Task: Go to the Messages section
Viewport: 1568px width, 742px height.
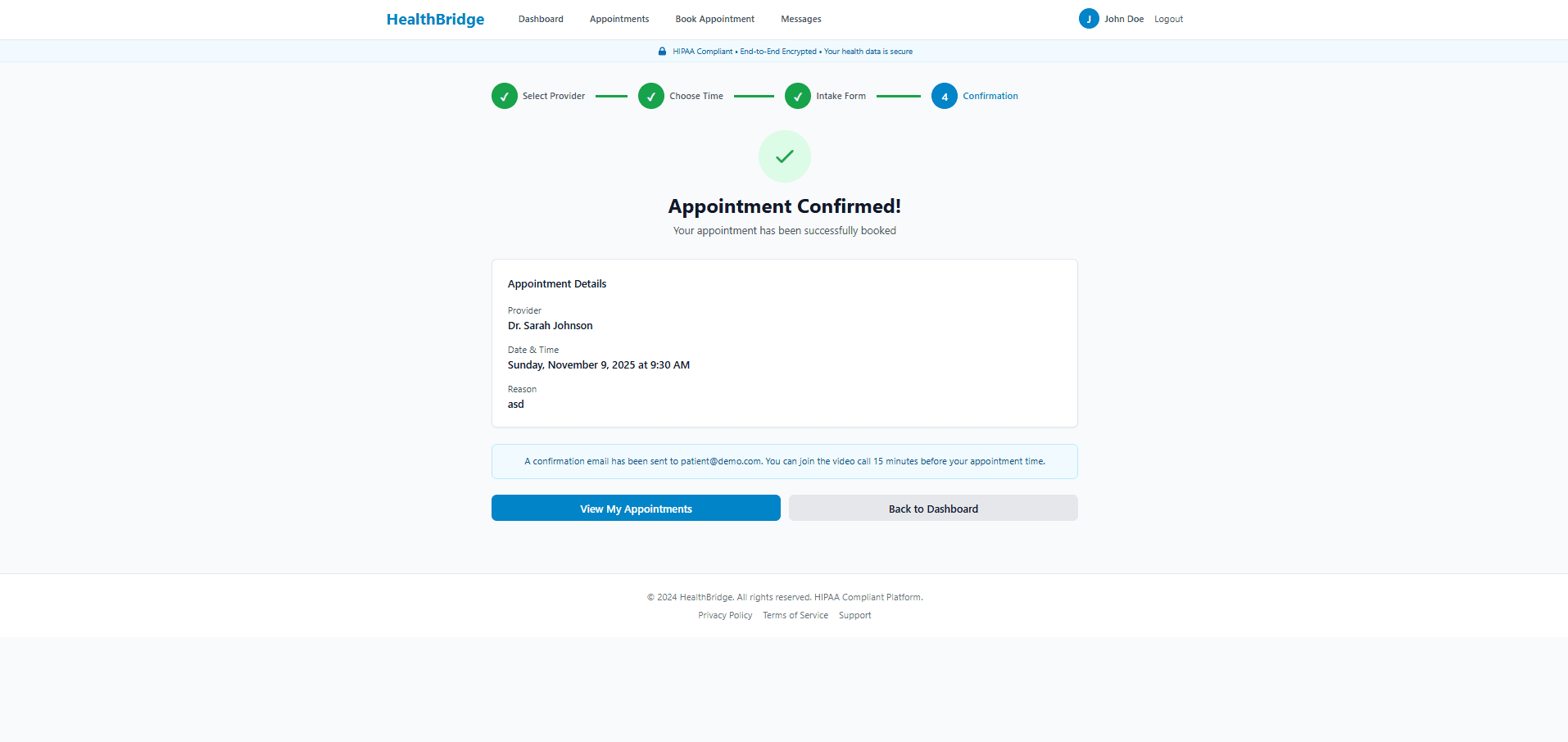Action: [800, 19]
